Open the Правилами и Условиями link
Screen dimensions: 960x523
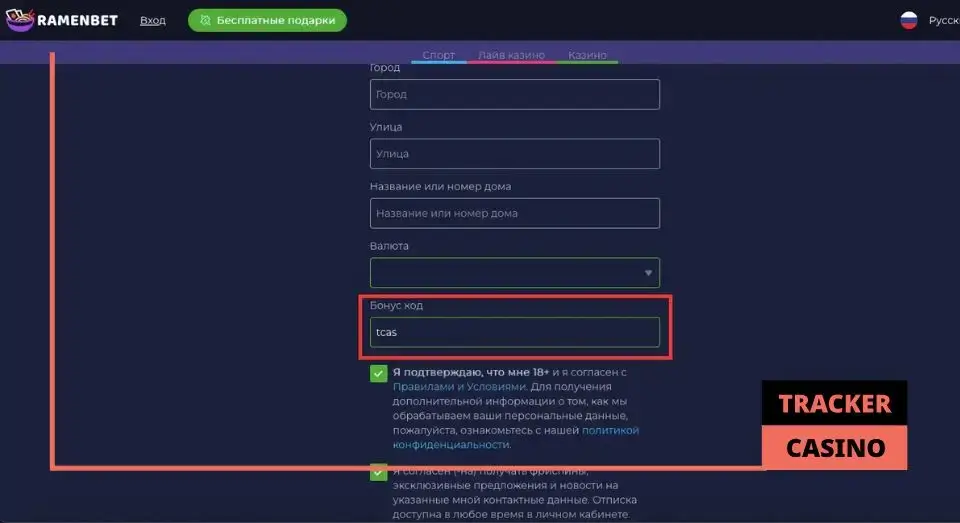click(x=459, y=386)
